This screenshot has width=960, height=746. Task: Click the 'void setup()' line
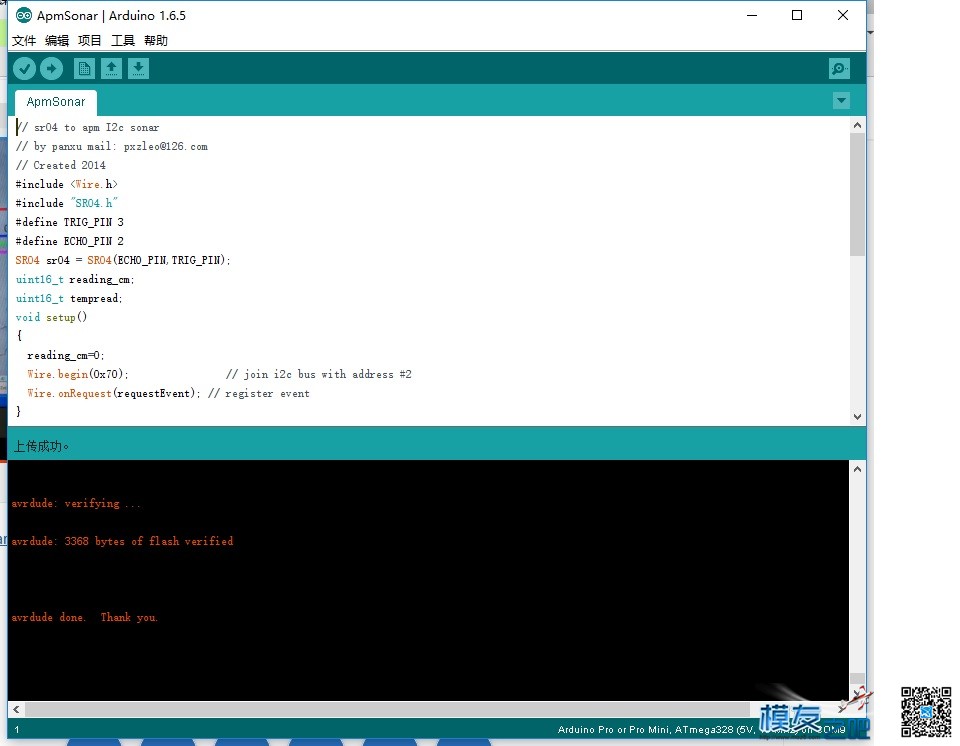tap(51, 317)
